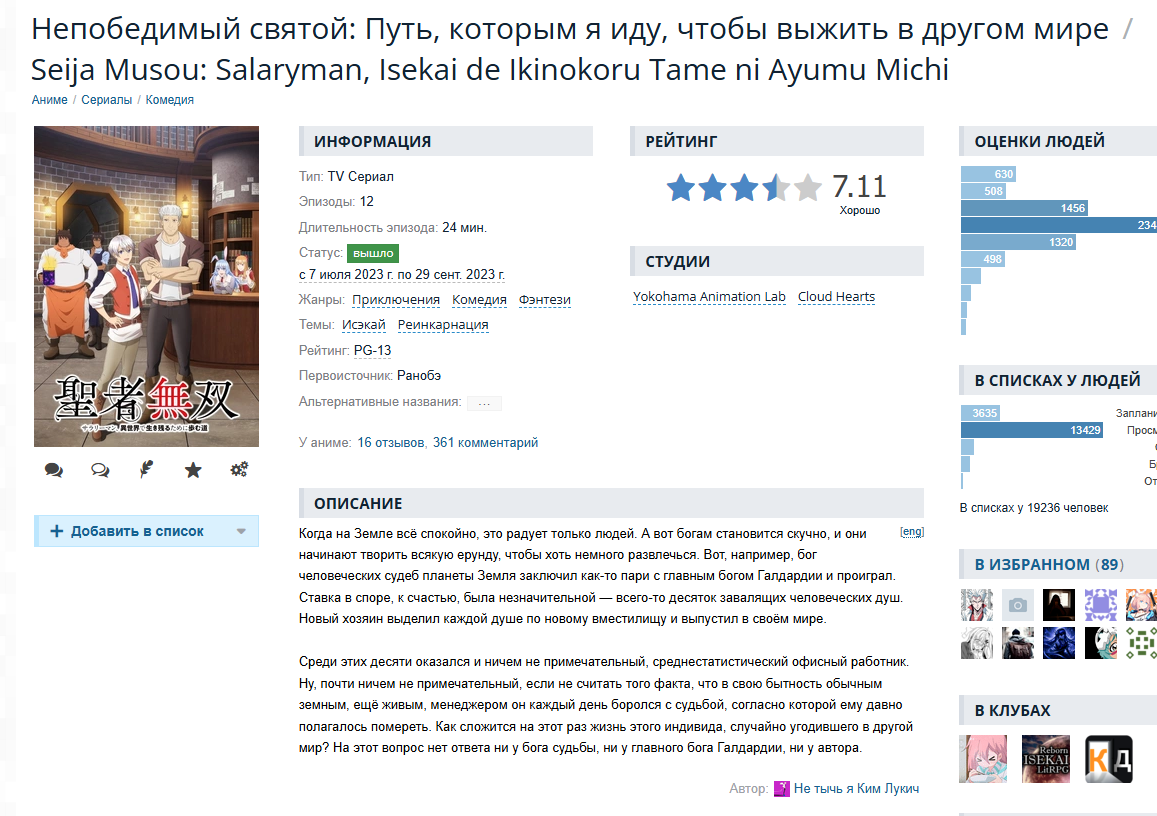Click the filled speech bubbles comment icon
The width and height of the screenshot is (1157, 816).
[53, 470]
